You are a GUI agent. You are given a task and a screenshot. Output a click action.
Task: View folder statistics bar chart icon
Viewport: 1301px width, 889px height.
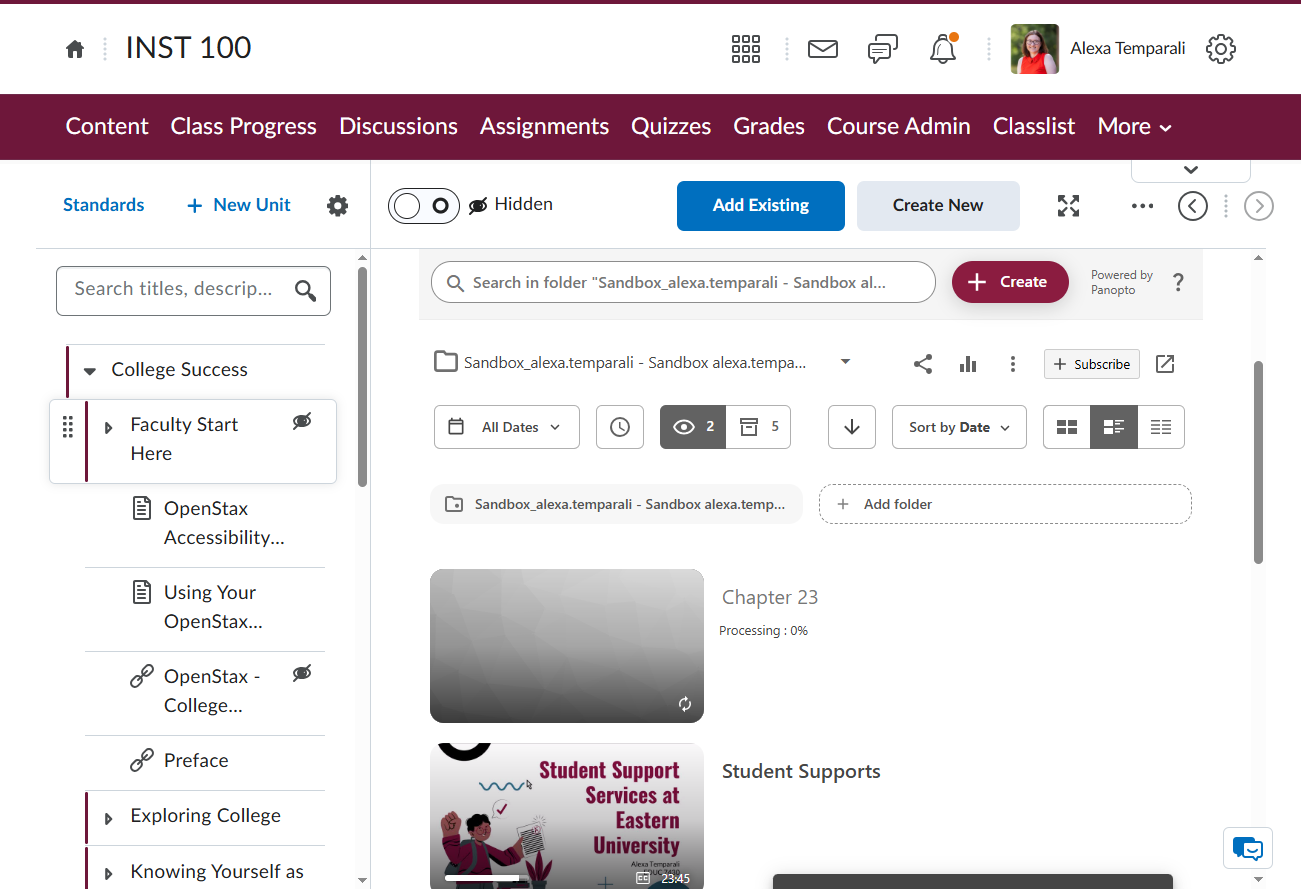click(968, 364)
